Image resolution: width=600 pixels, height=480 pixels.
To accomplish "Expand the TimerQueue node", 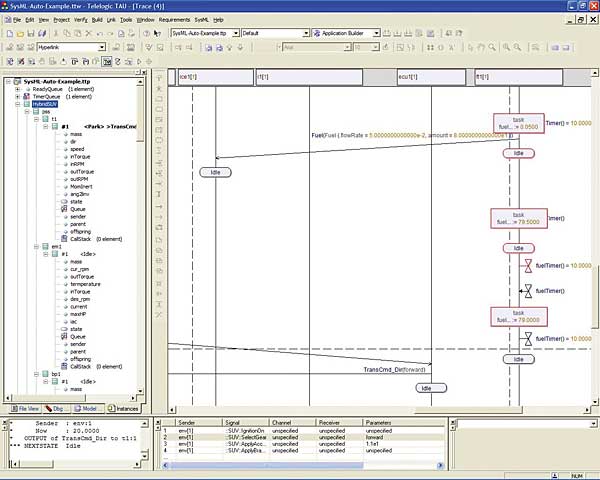I will click(17, 96).
